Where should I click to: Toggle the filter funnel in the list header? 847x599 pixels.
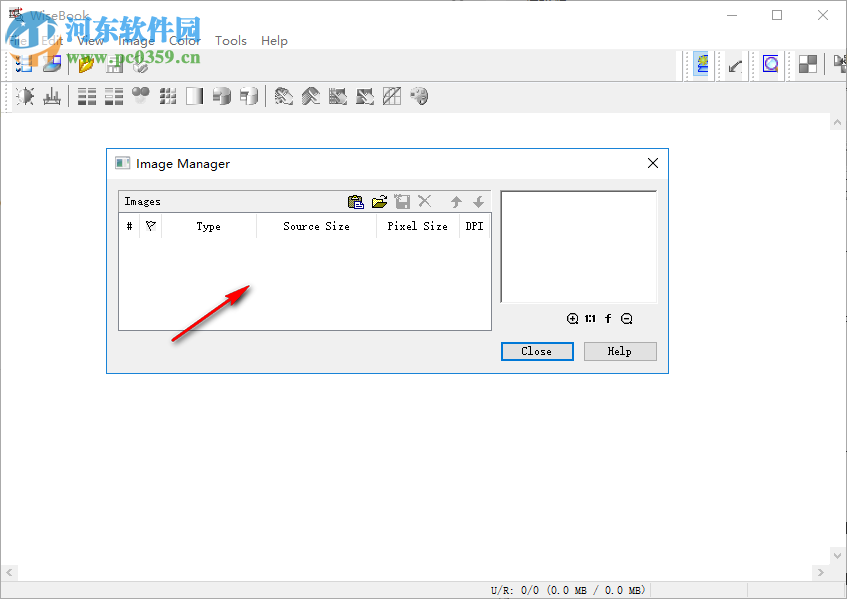150,226
